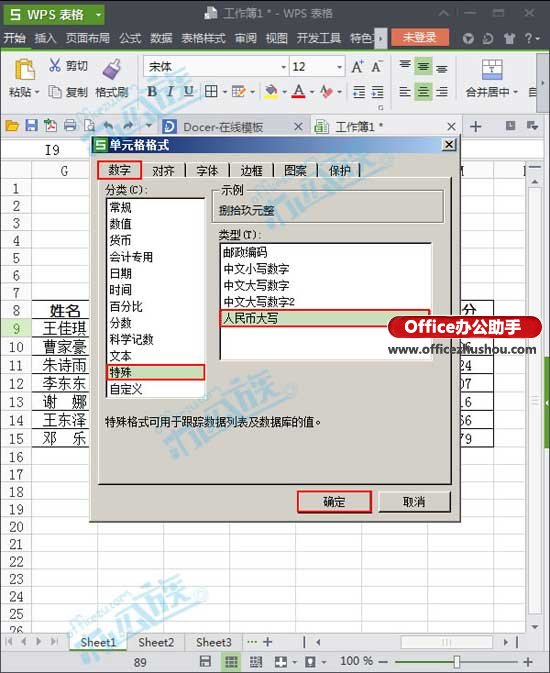The image size is (550, 673).
Task: Align cell content to the top
Action: pyautogui.click(x=404, y=66)
